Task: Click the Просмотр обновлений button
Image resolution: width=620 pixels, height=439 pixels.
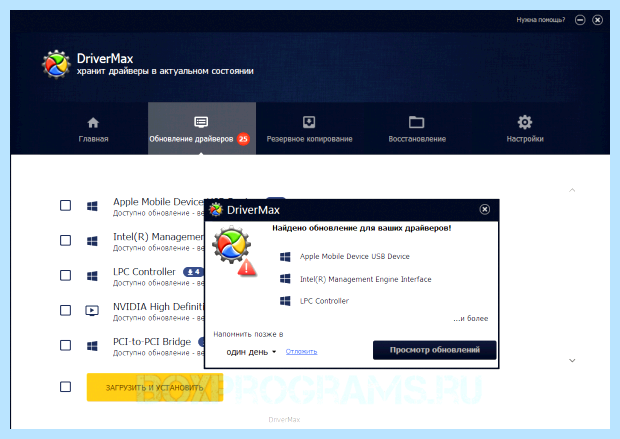Action: click(435, 350)
